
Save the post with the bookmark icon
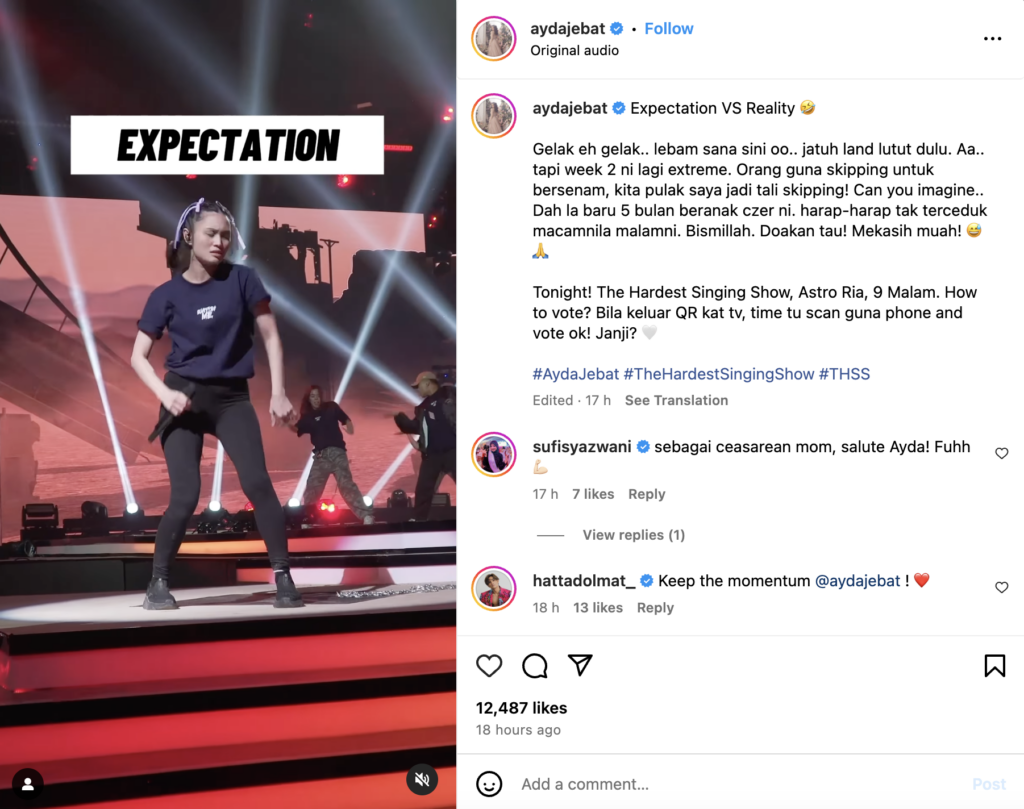pyautogui.click(x=995, y=665)
